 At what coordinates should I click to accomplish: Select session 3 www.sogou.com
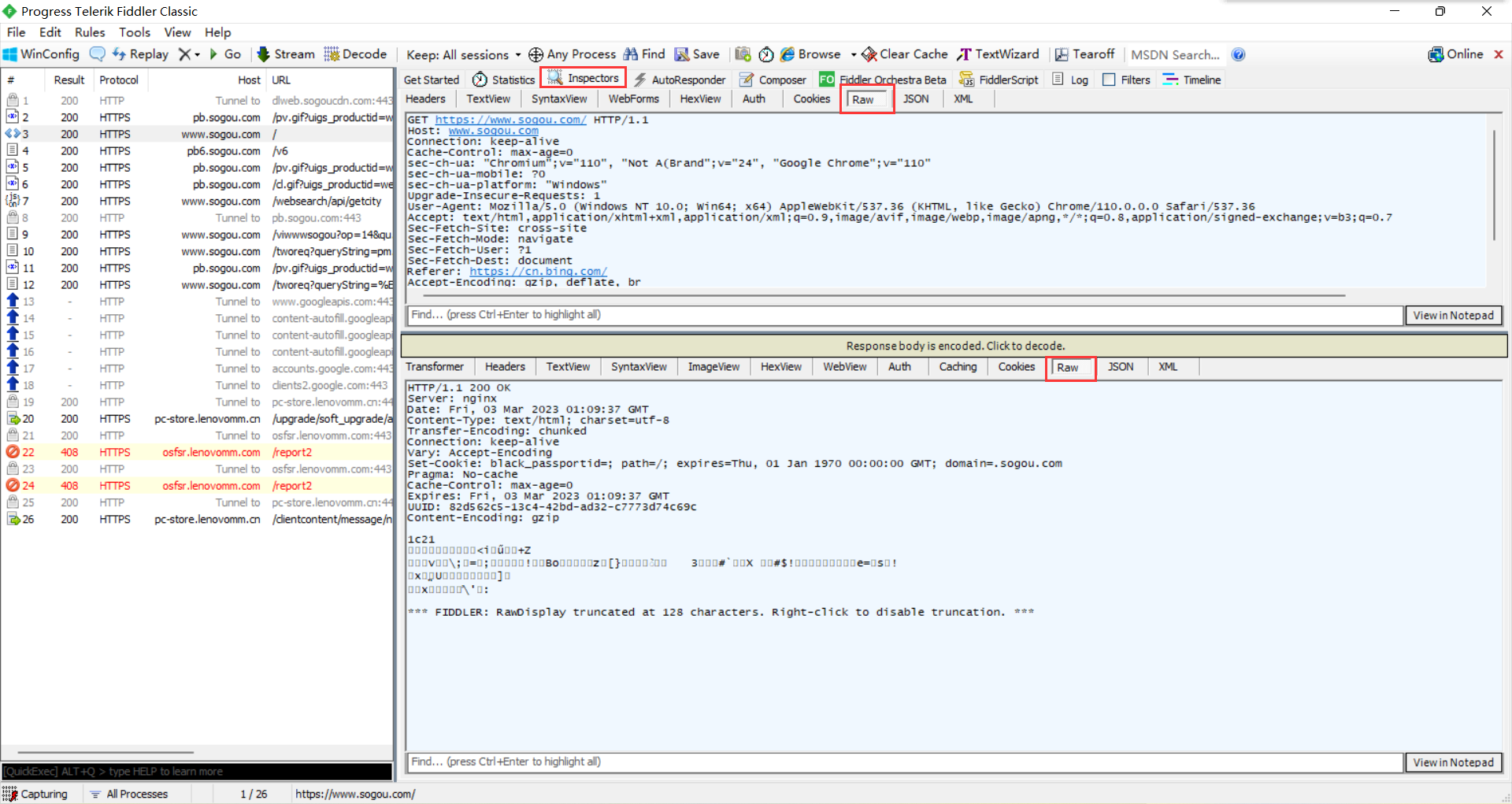click(197, 134)
